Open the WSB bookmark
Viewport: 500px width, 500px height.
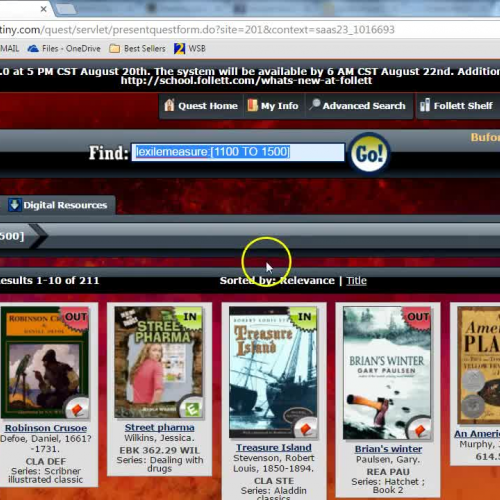189,49
